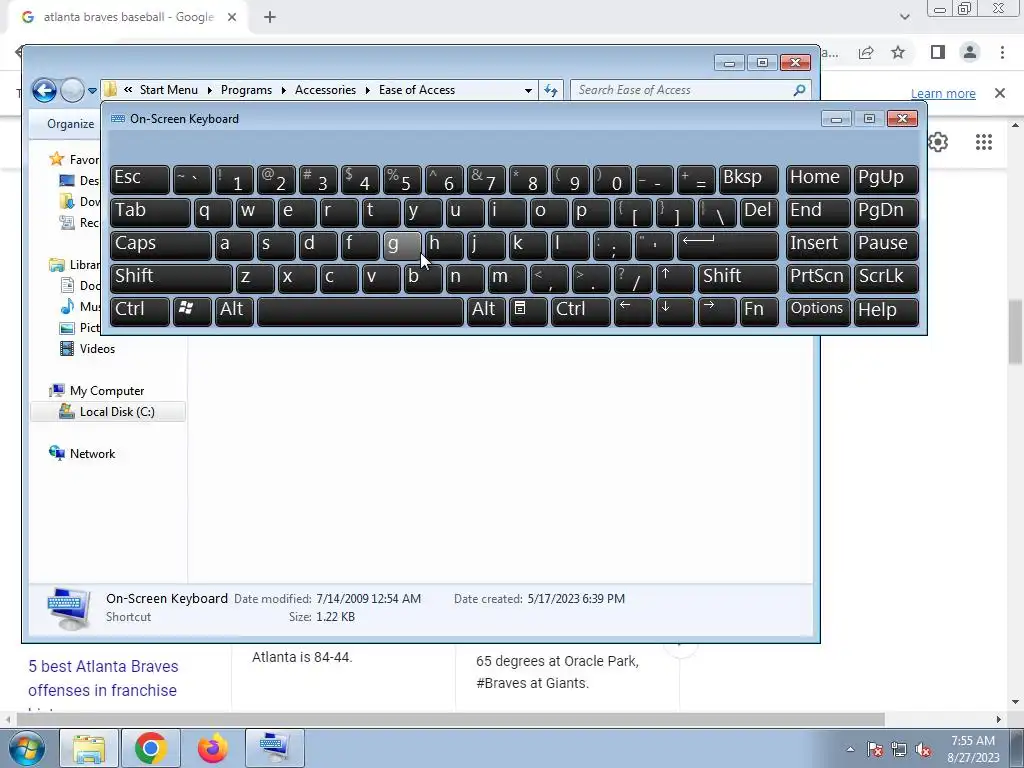Select the On-Screen Keyboard taskbar icon
Screen dimensions: 1024x768
275,748
